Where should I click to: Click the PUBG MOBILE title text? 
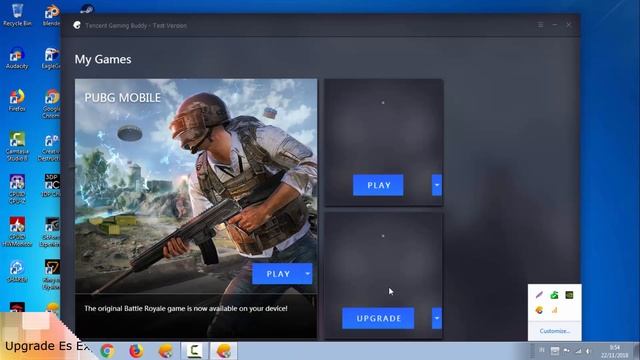point(122,98)
